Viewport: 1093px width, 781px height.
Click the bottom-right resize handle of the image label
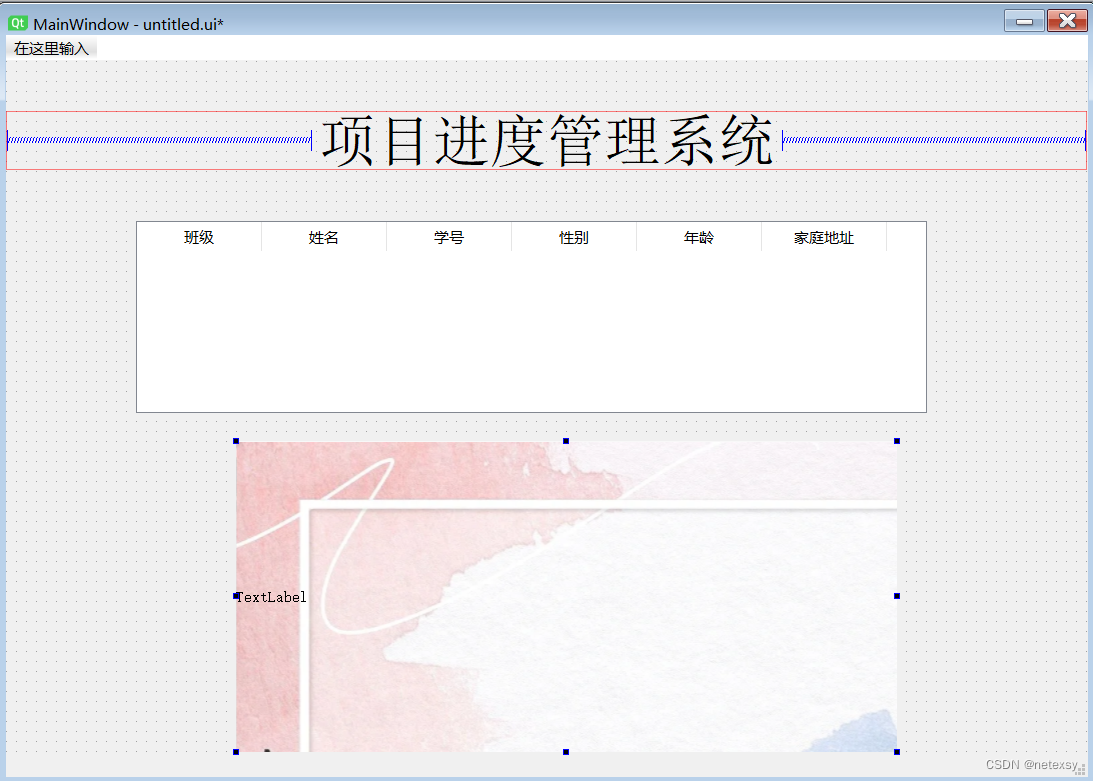895,750
